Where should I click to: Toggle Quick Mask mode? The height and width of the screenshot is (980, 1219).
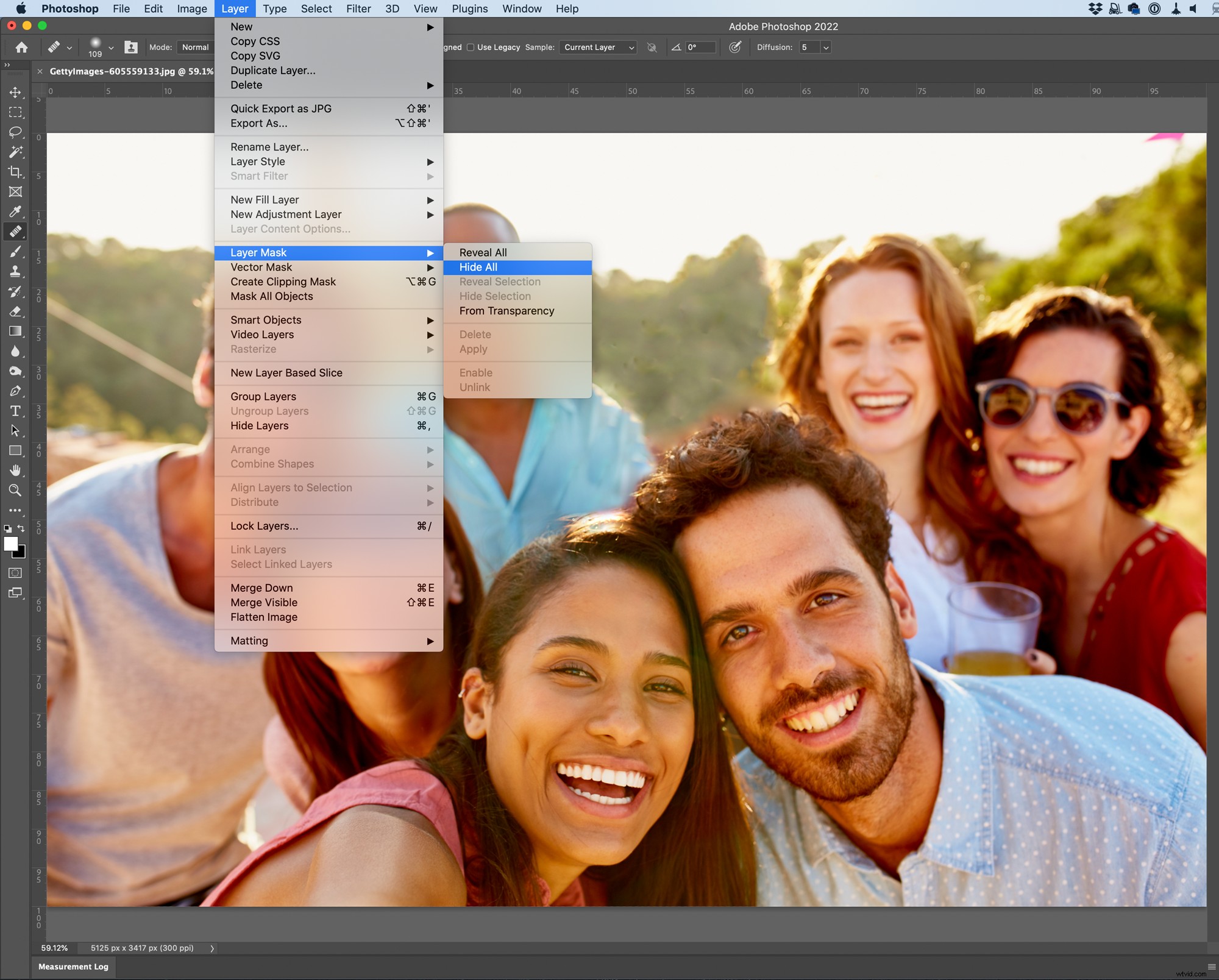16,573
